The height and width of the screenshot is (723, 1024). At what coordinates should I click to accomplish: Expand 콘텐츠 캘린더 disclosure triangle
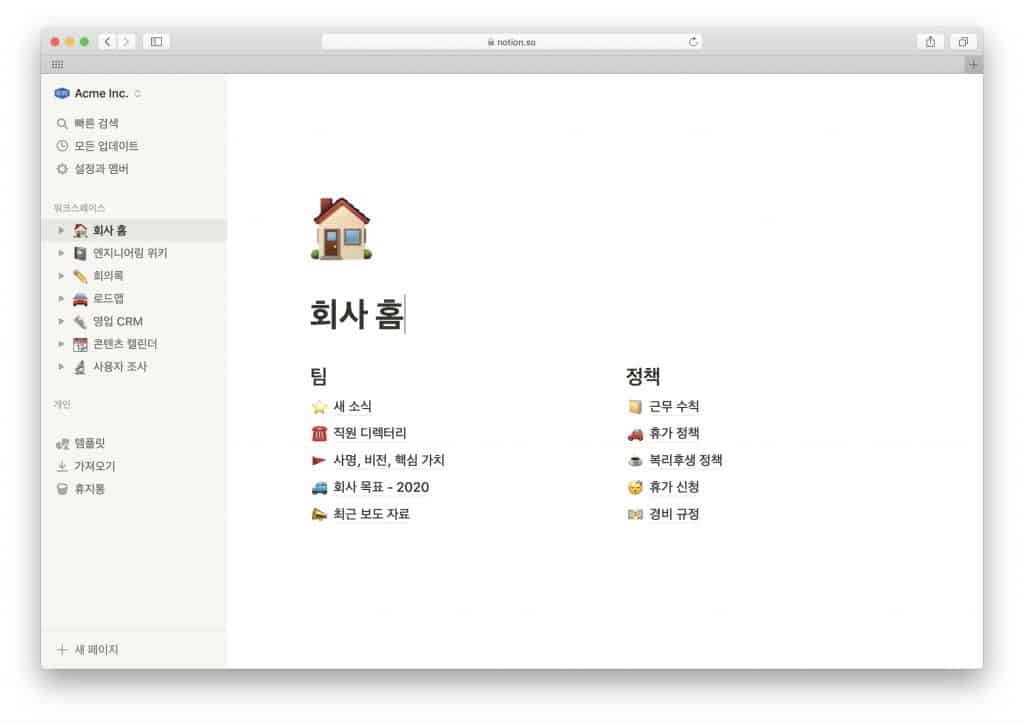(x=61, y=344)
